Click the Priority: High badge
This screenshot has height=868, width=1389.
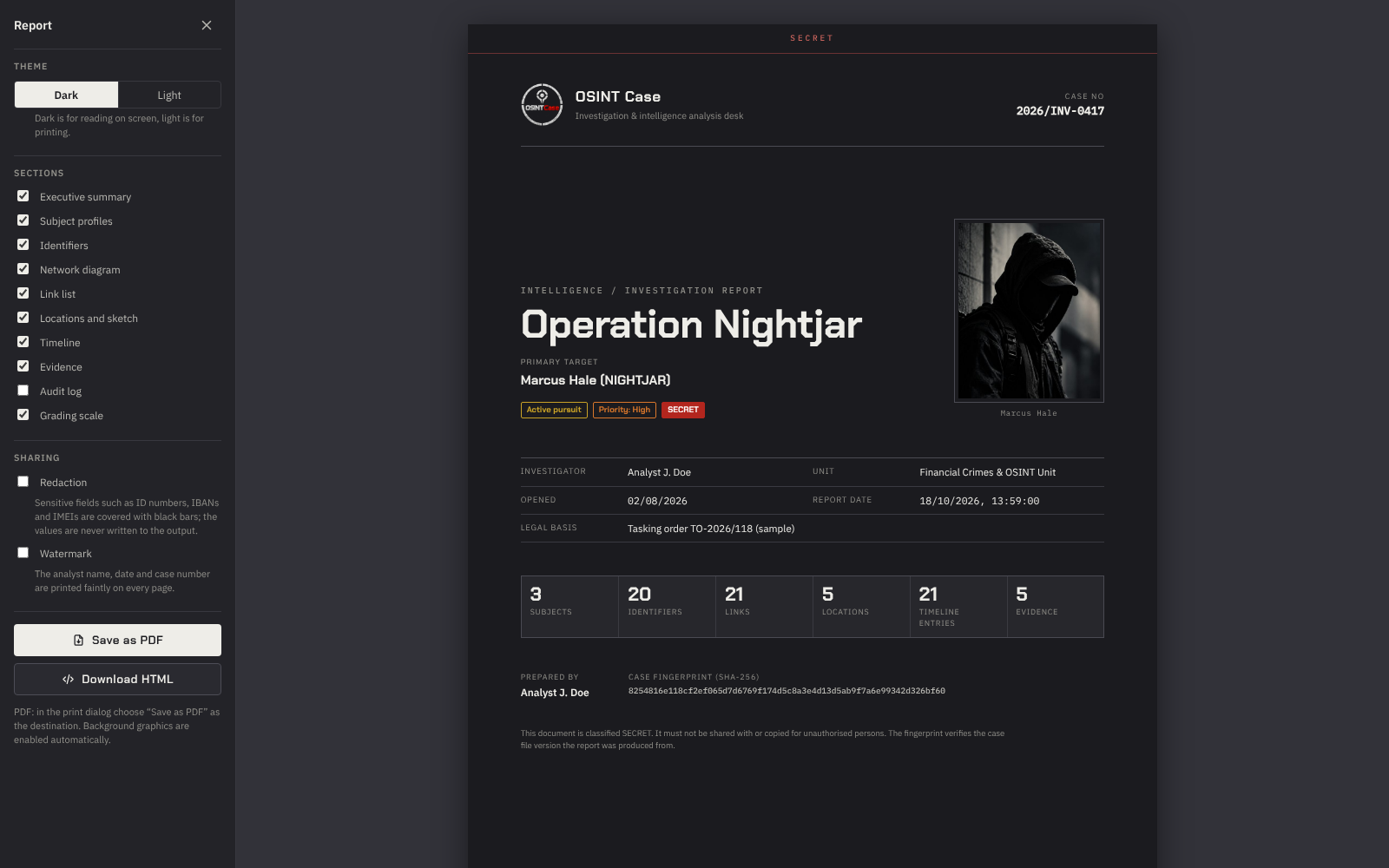624,410
